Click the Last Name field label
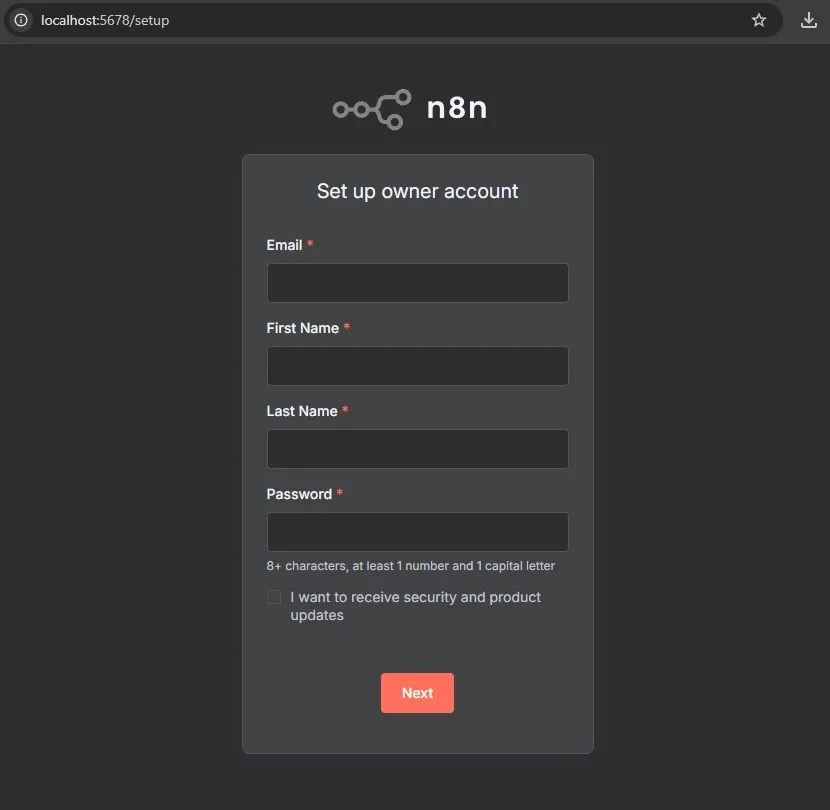This screenshot has width=830, height=810. (x=302, y=411)
